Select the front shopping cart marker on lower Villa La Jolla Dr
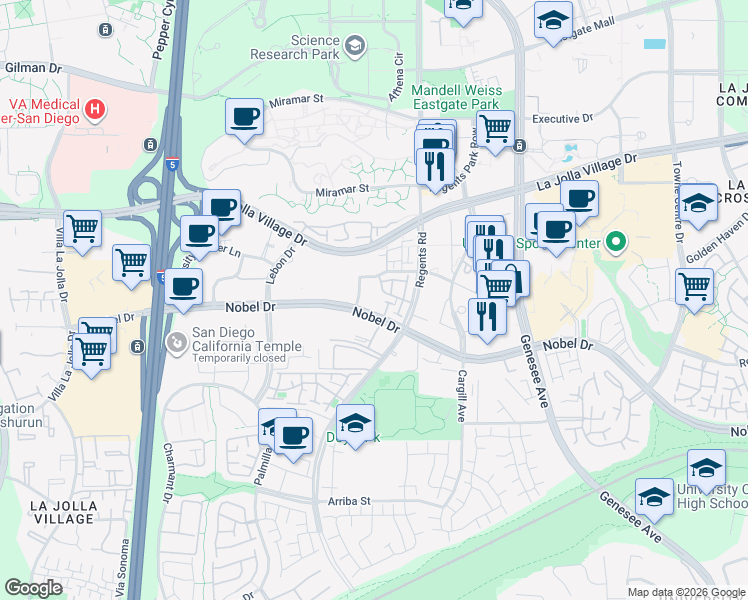This screenshot has width=748, height=600. pyautogui.click(x=92, y=353)
